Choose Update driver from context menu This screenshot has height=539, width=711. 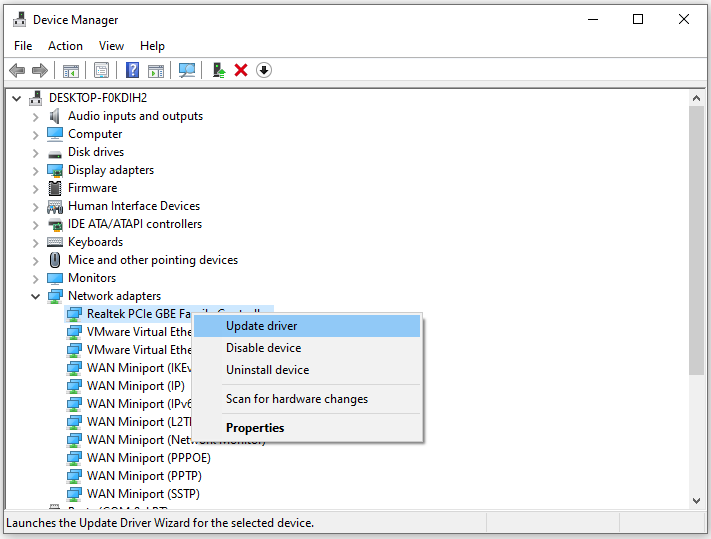click(261, 326)
